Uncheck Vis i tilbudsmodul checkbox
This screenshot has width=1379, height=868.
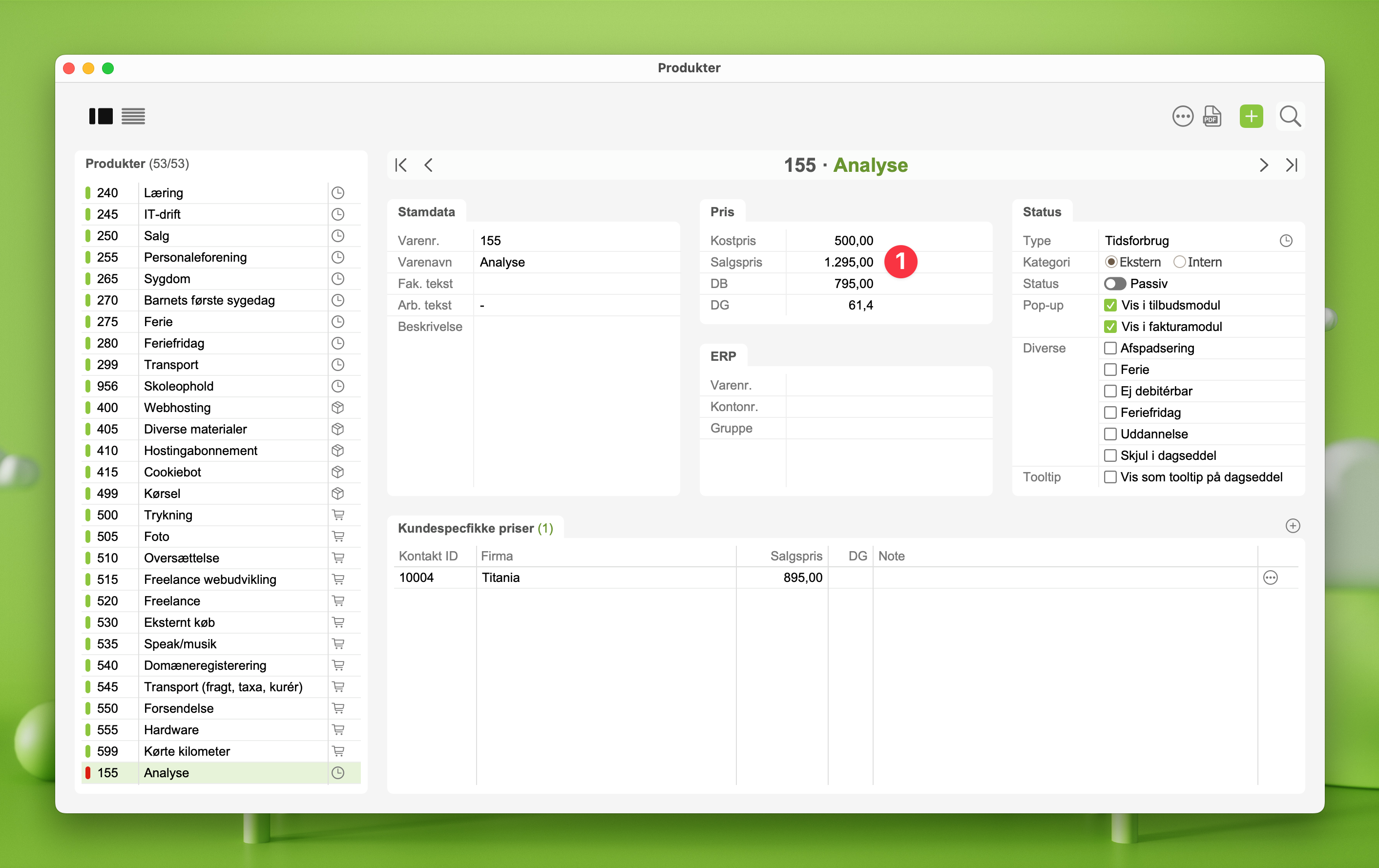(x=1110, y=305)
